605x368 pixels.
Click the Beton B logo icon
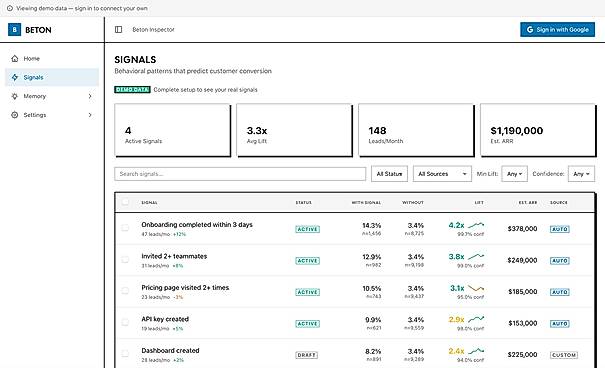(14, 30)
